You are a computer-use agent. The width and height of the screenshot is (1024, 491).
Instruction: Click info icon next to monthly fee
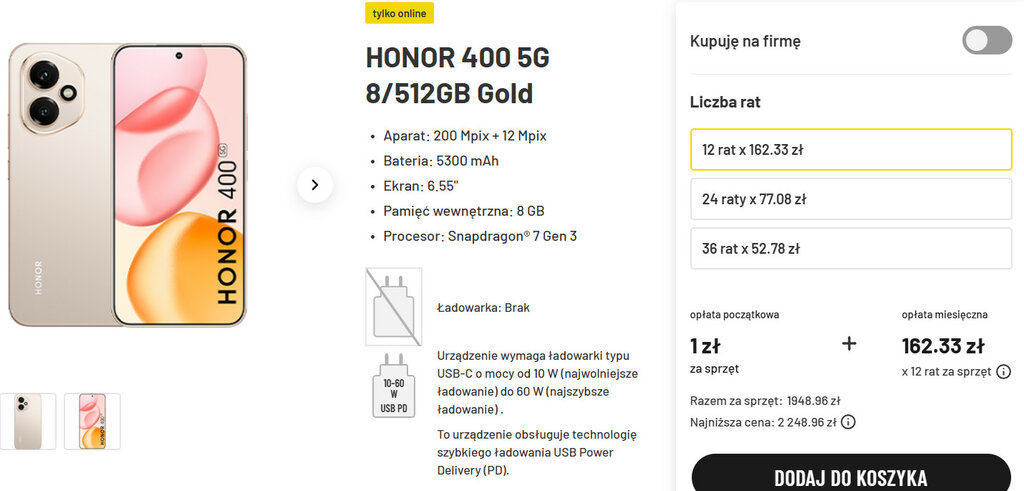coord(1003,372)
